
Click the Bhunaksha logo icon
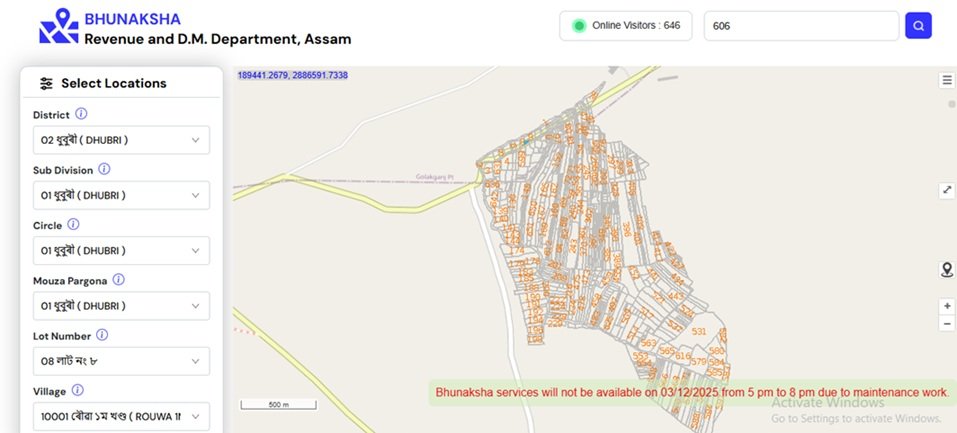[59, 26]
